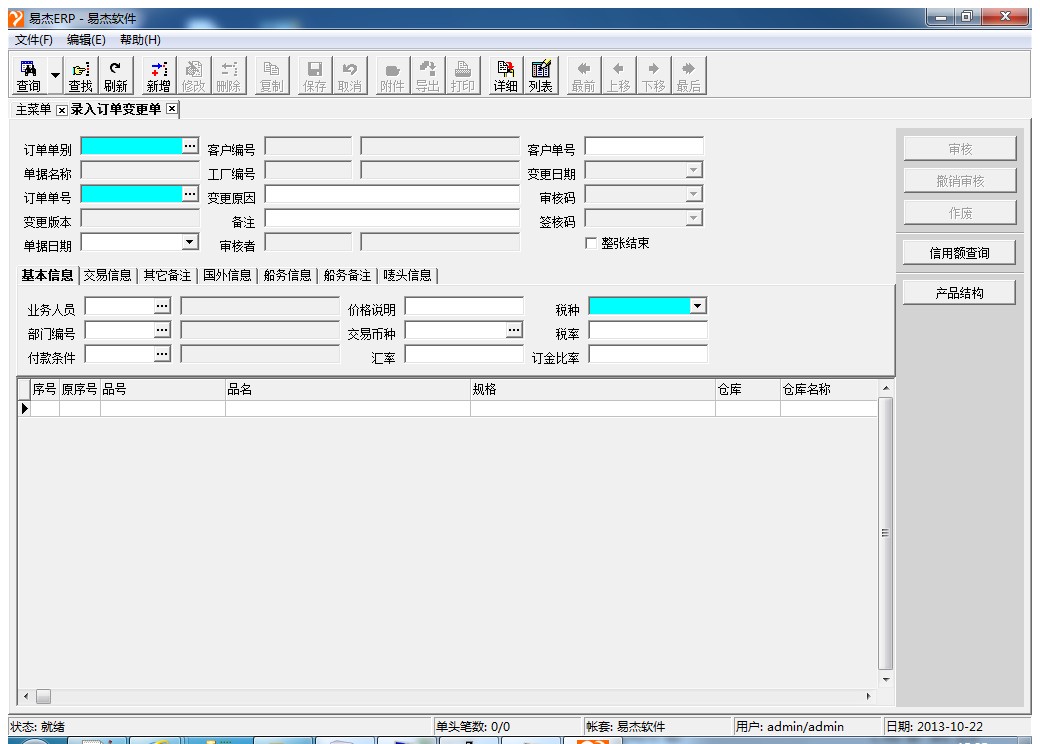This screenshot has height=744, width=1040.
Task: Toggle the 整张结束 checkbox
Action: point(591,243)
